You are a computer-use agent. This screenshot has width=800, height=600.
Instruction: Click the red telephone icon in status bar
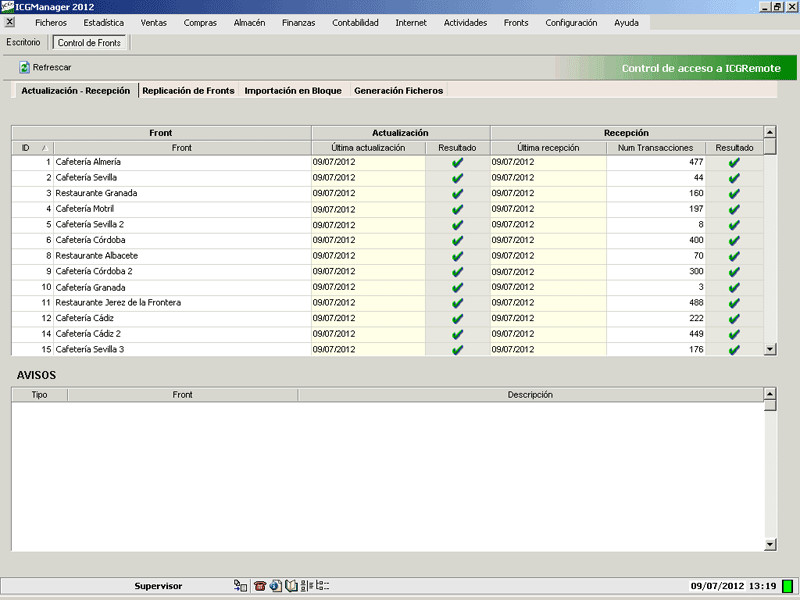click(x=260, y=586)
